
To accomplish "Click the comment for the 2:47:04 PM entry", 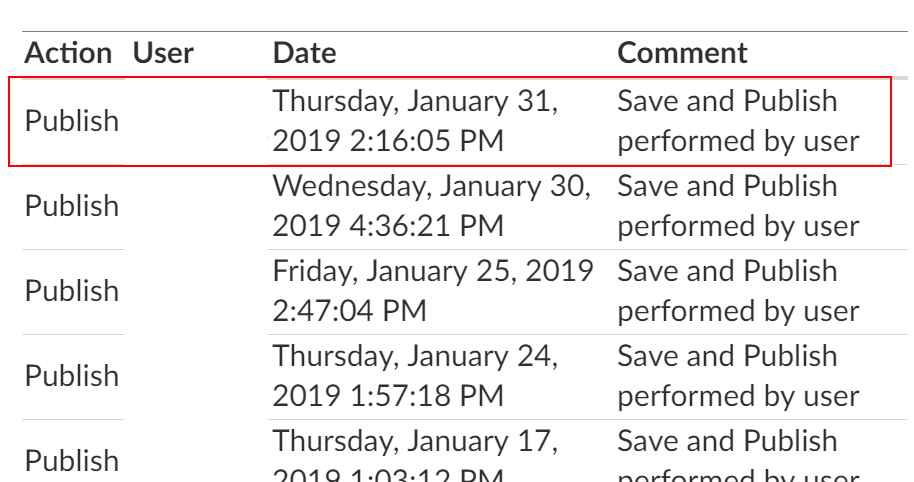I will coord(738,291).
